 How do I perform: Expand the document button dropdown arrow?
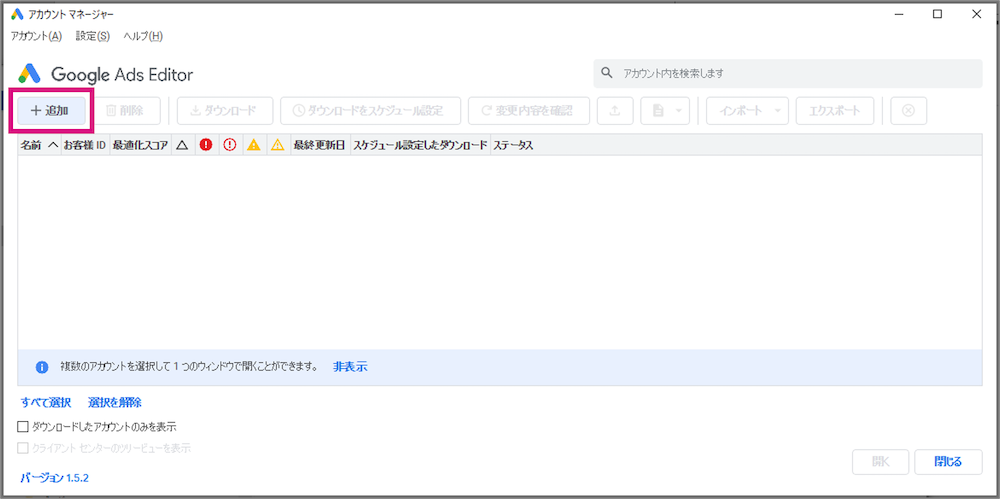pyautogui.click(x=680, y=110)
